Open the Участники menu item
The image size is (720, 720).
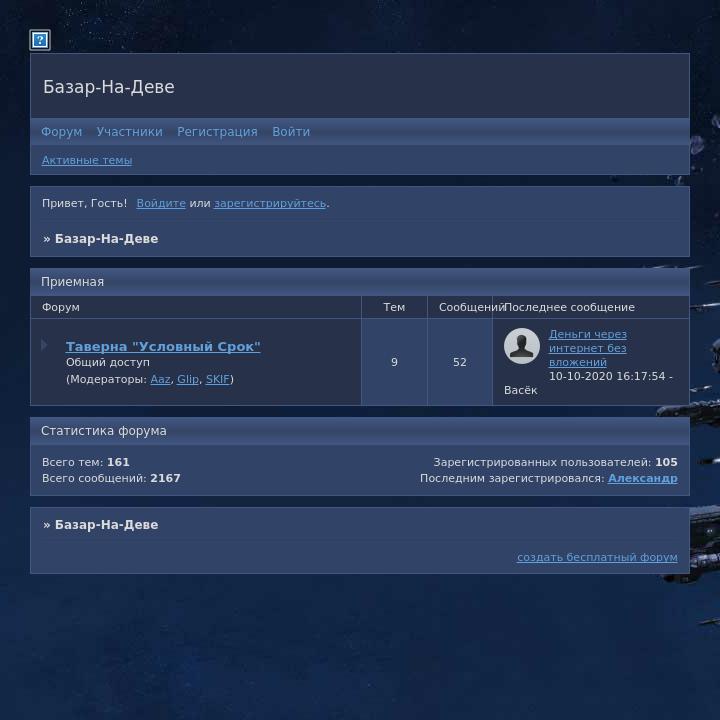click(x=129, y=132)
